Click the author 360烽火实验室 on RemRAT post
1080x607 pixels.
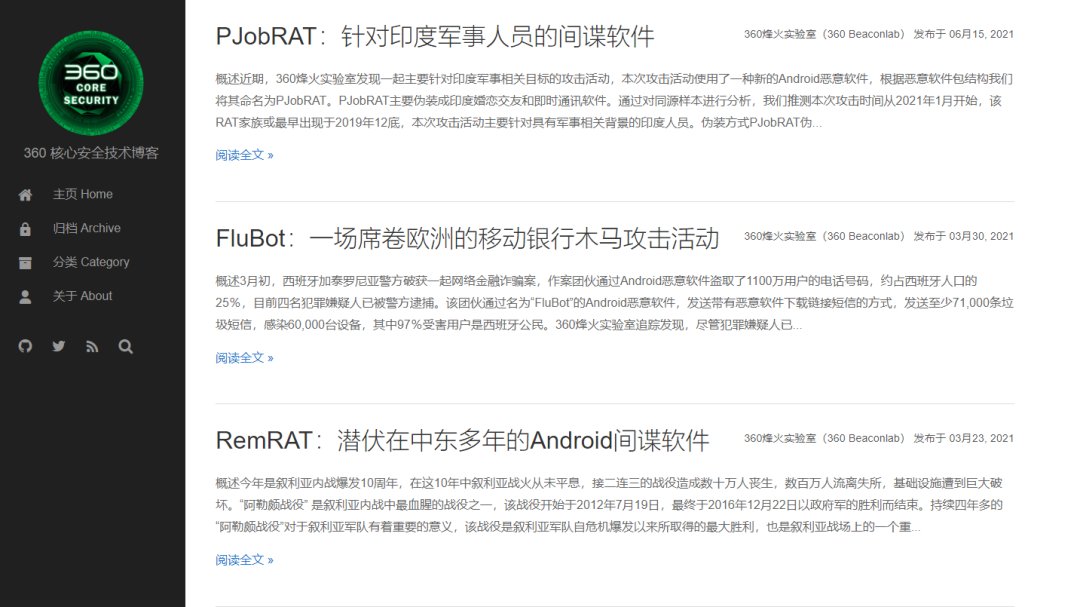click(x=824, y=438)
